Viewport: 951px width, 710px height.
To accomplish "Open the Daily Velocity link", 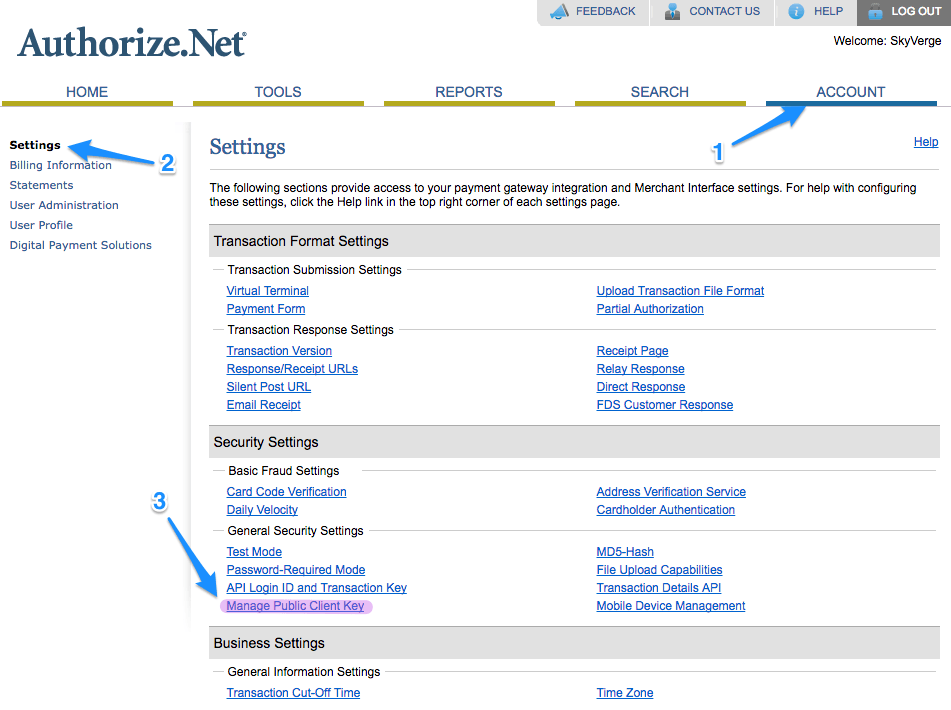I will click(262, 510).
